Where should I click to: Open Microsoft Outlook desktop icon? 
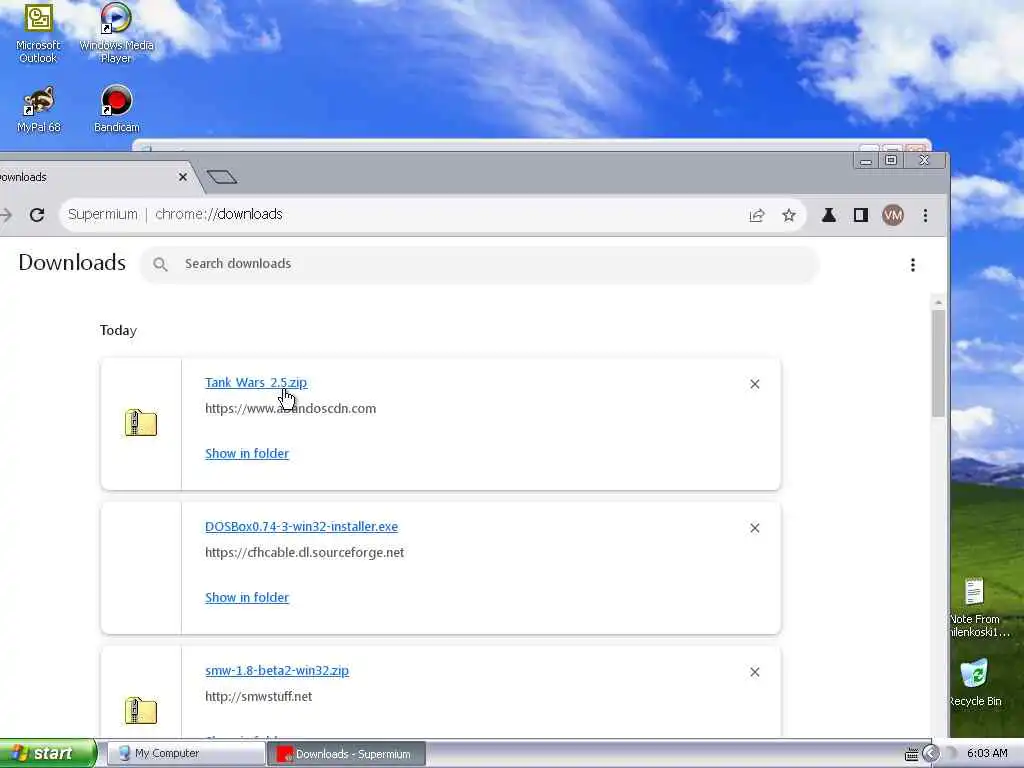point(38,33)
